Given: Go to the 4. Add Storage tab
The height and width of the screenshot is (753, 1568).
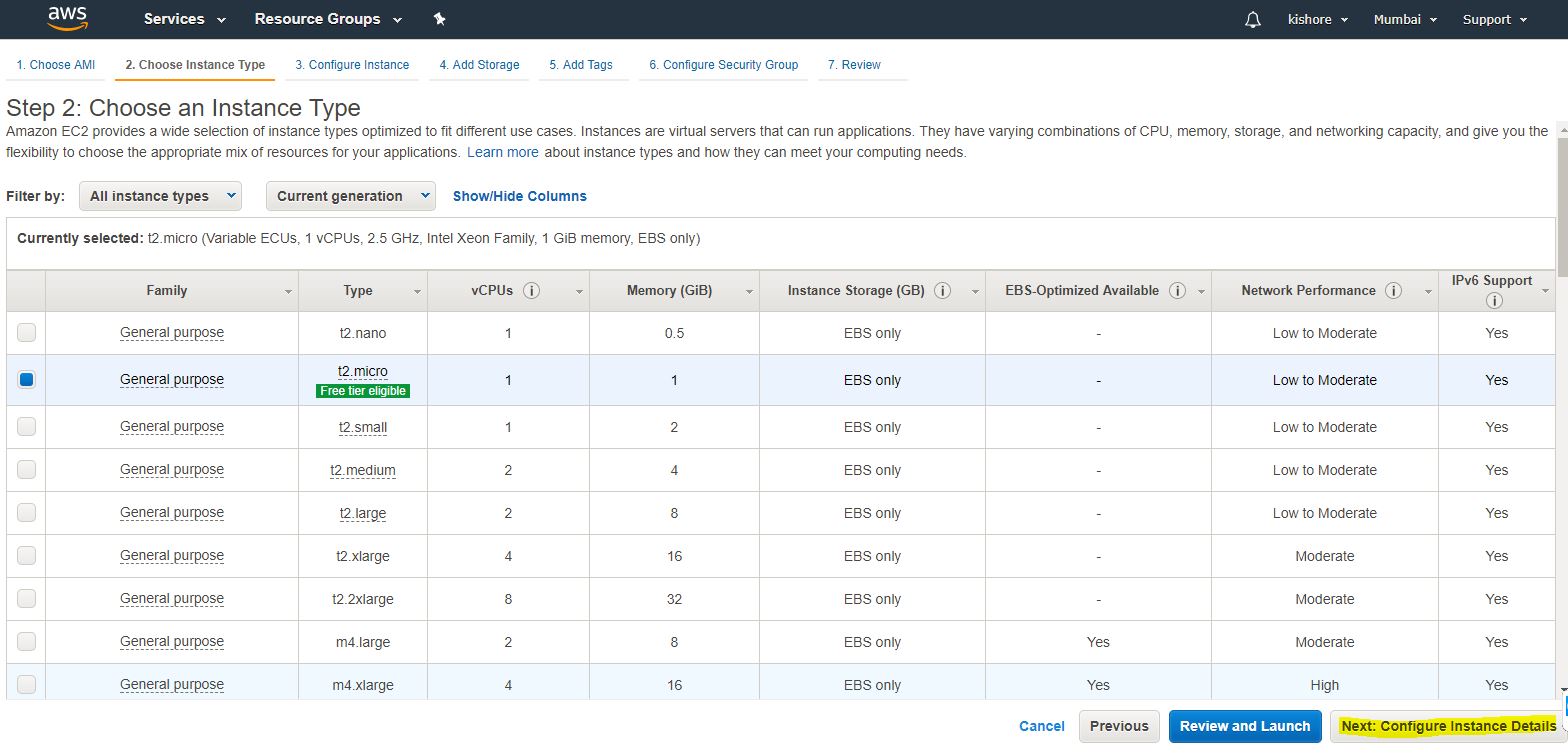Looking at the screenshot, I should pos(479,65).
